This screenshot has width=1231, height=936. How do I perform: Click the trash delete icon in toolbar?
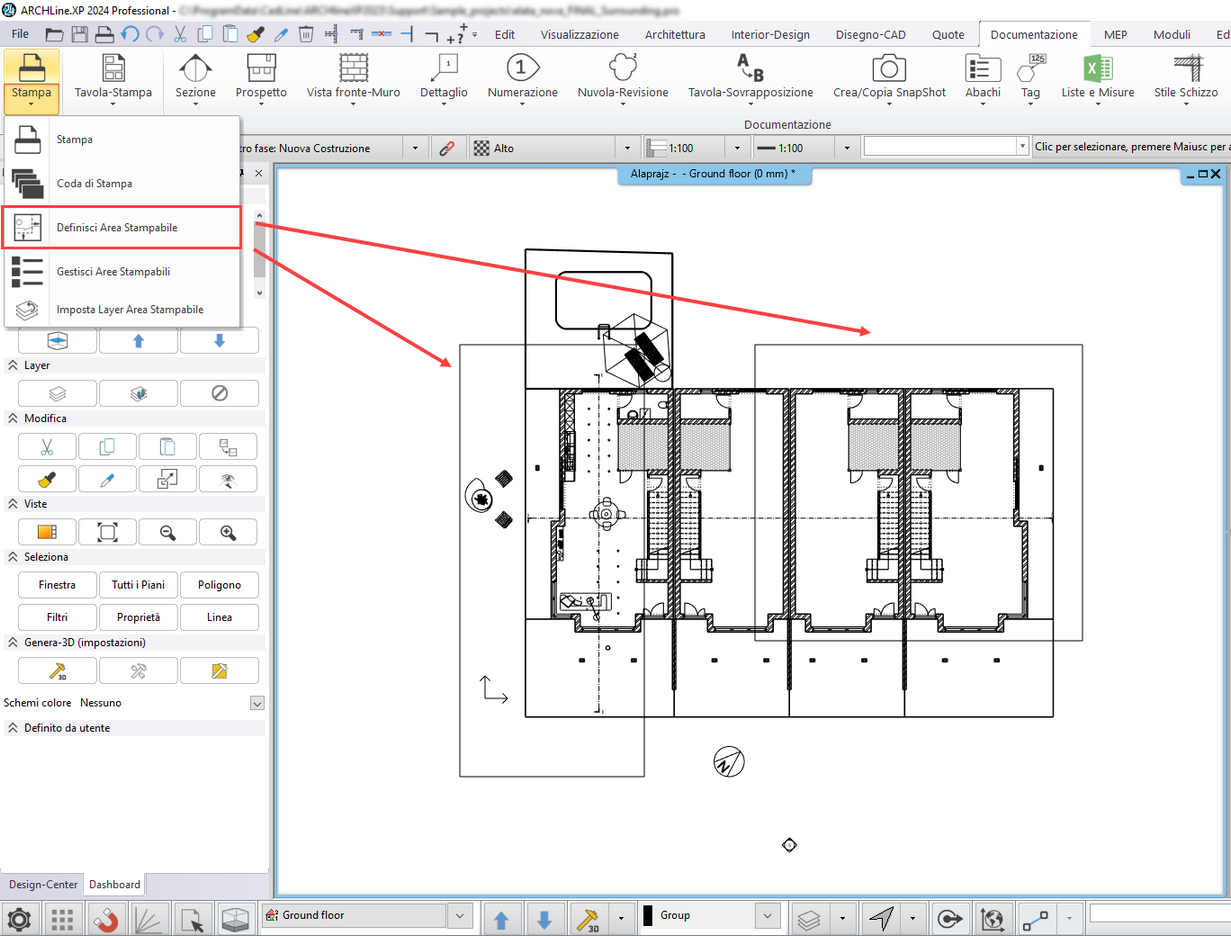(x=306, y=34)
